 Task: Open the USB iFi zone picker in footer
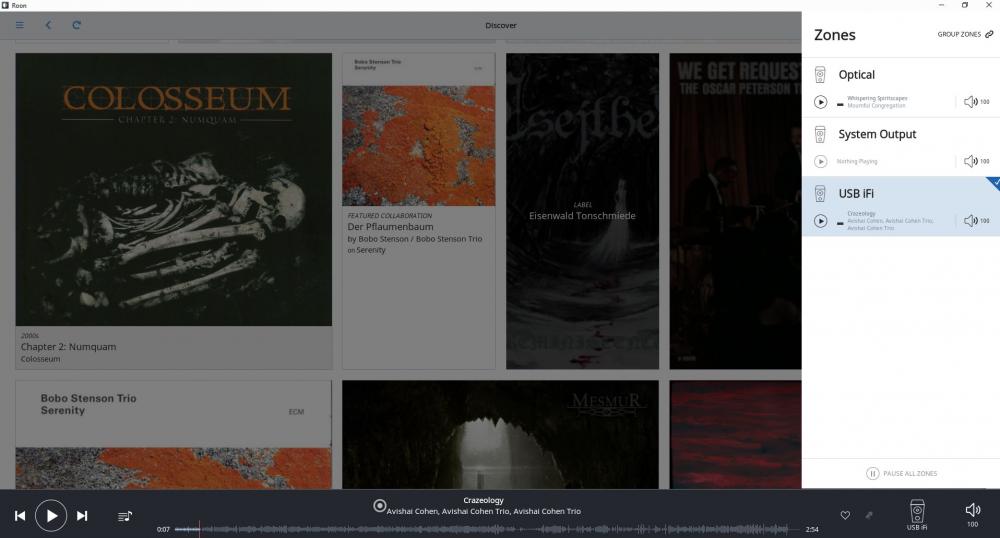click(x=917, y=512)
